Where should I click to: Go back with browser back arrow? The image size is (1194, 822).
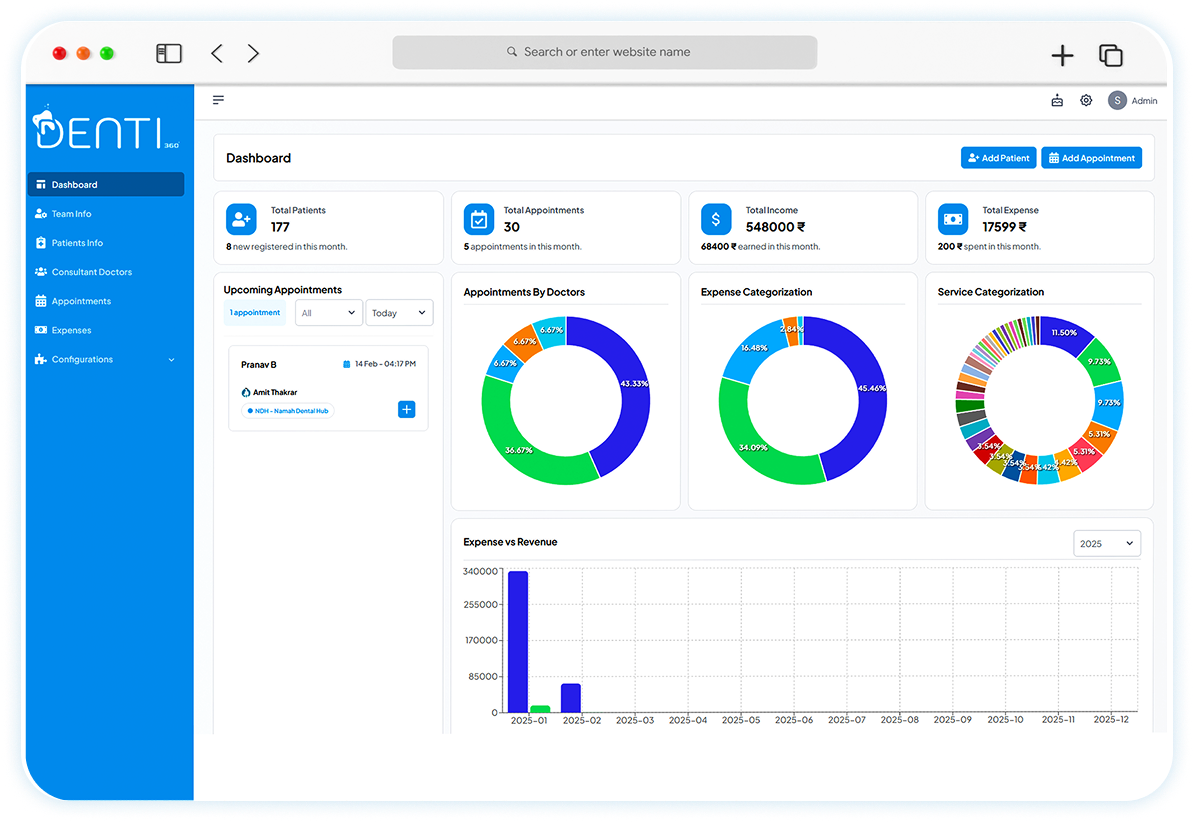coord(217,53)
